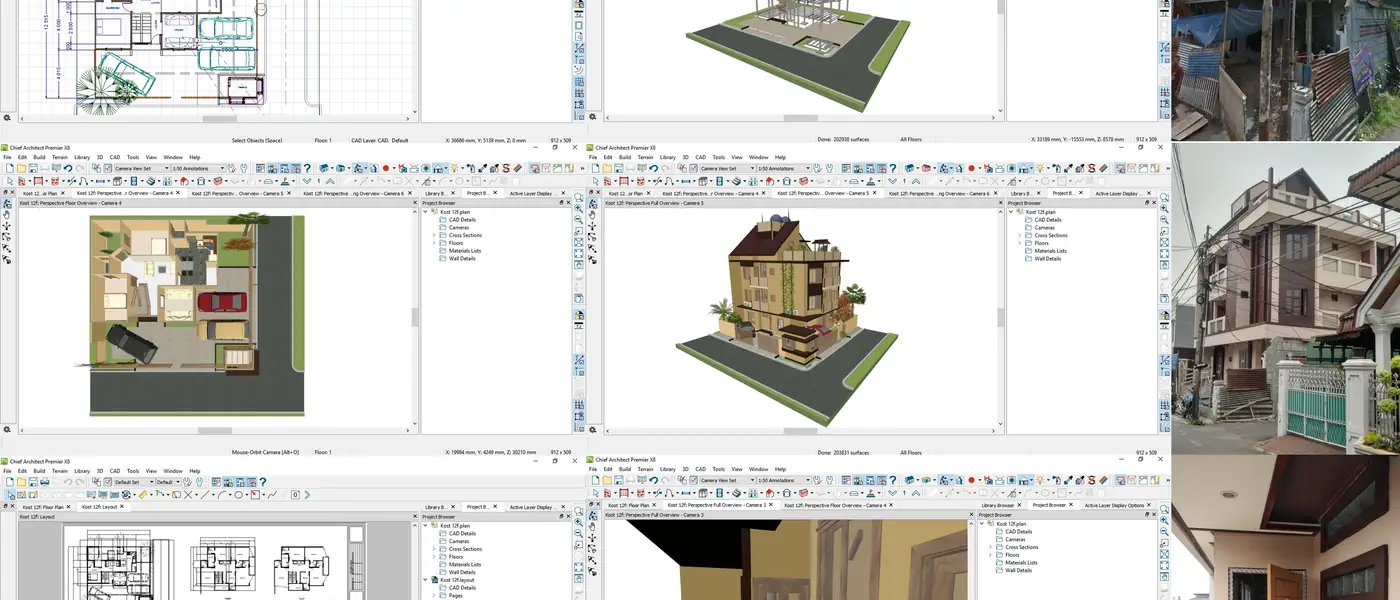
Task: Expand Cross Sections in Layout window browser
Action: 434,549
